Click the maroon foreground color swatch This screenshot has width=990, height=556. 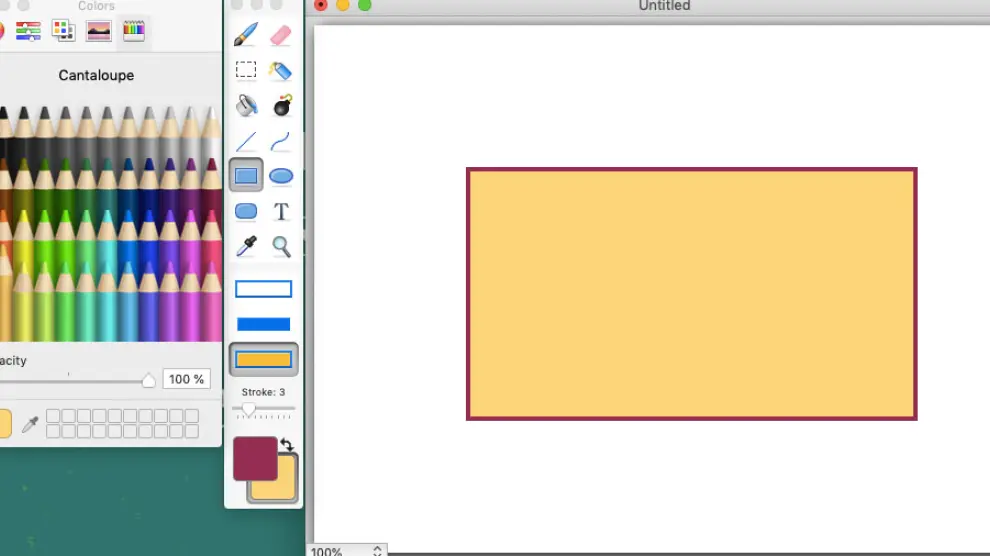254,458
